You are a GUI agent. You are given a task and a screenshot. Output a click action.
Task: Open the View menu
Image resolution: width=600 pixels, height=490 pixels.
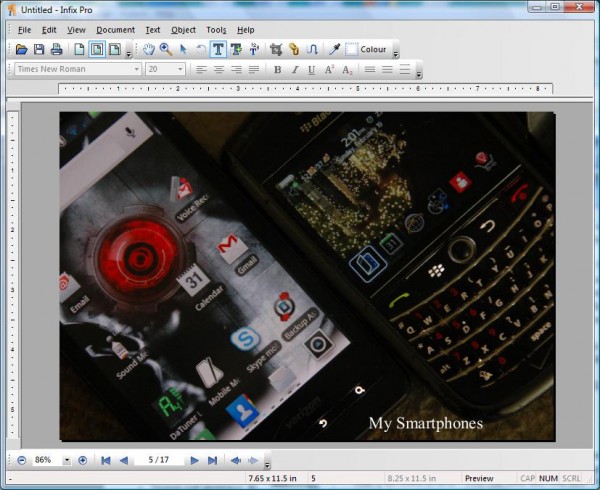point(77,30)
